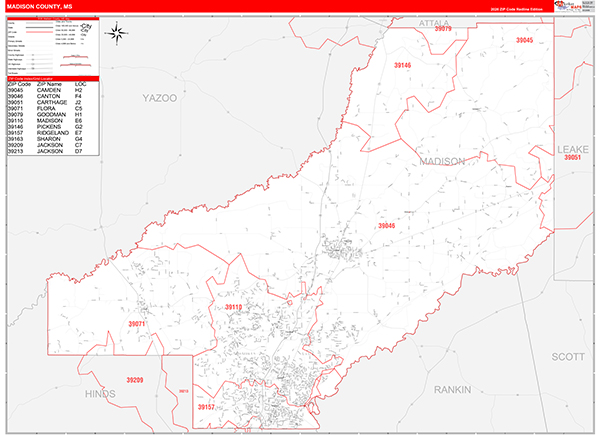Click the 'LOC' column header in index table

(x=81, y=84)
